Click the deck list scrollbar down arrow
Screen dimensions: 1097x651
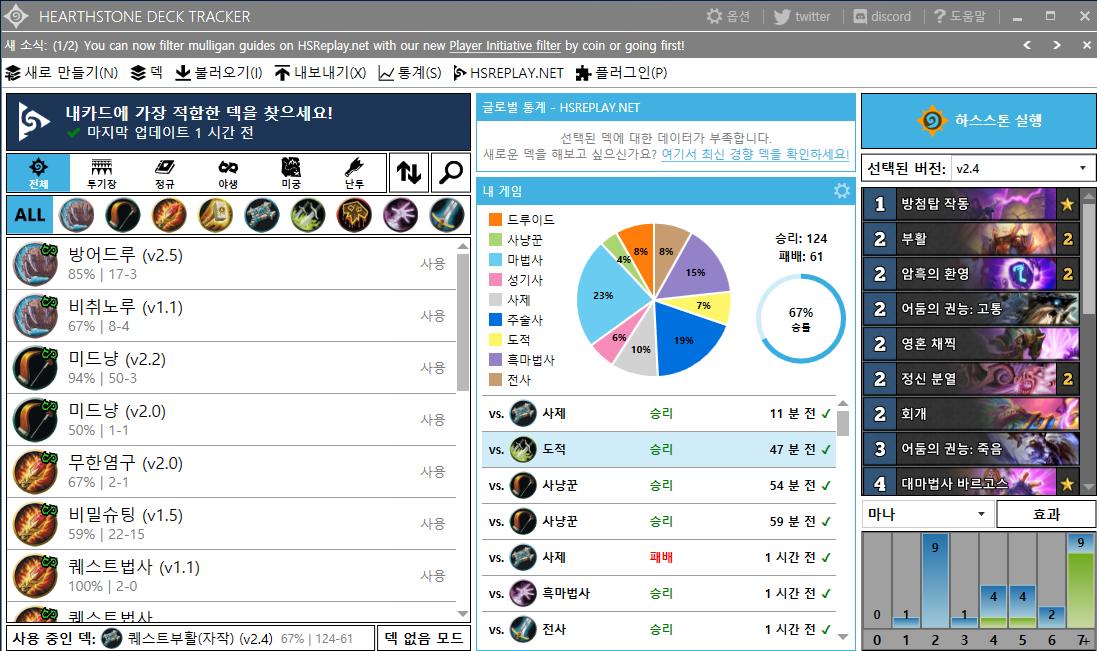[x=462, y=613]
